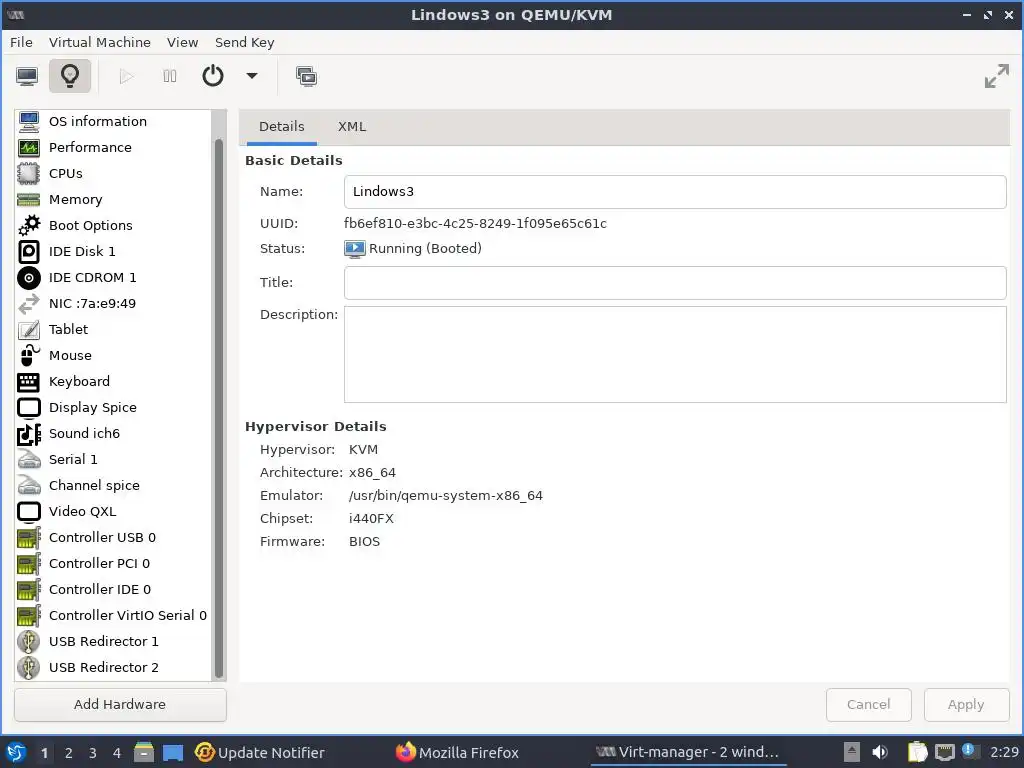Open the taskbar start menu icon
Image resolution: width=1024 pixels, height=768 pixels.
pos(16,753)
